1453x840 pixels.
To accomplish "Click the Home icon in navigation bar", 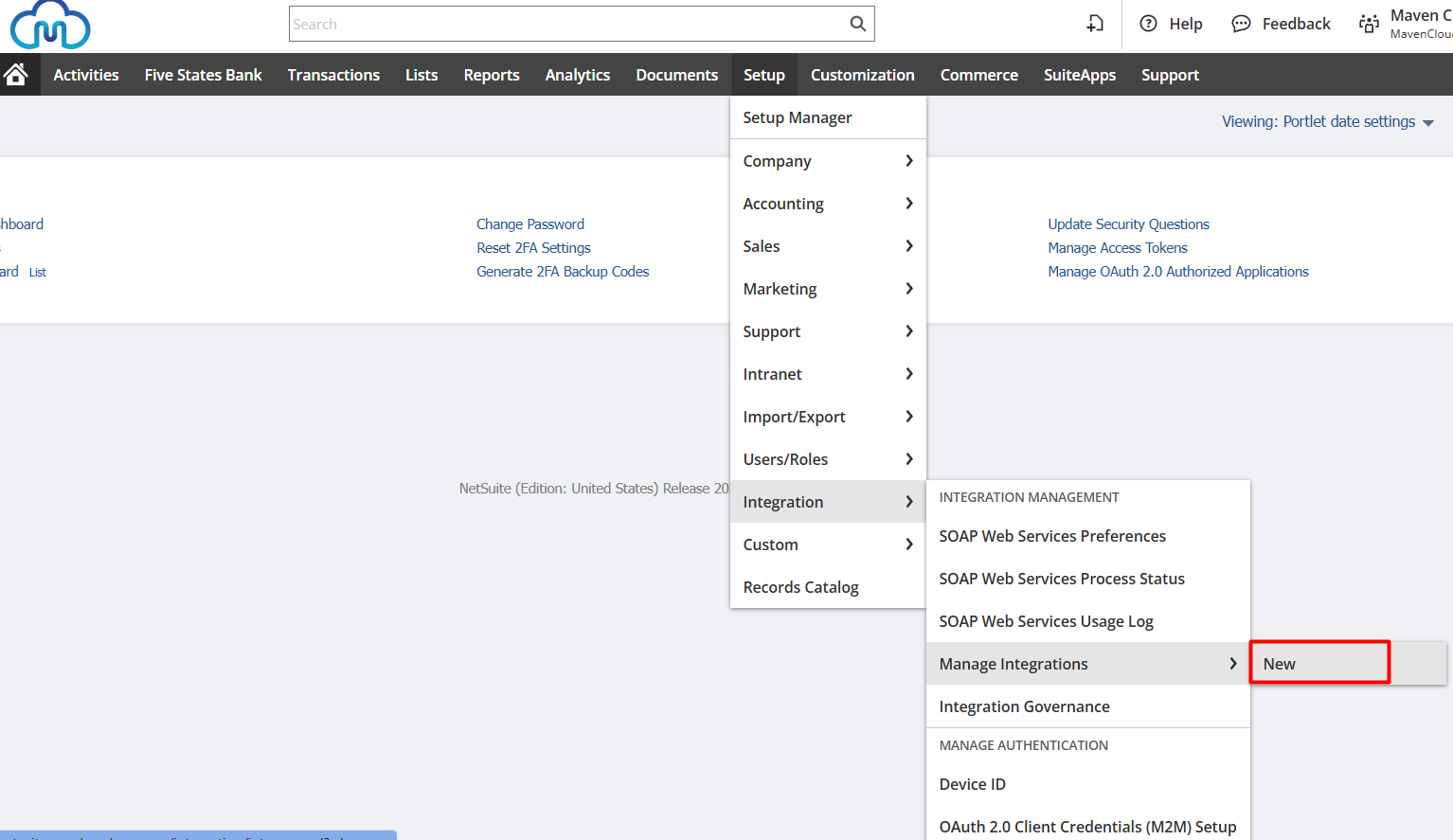I will 16,75.
